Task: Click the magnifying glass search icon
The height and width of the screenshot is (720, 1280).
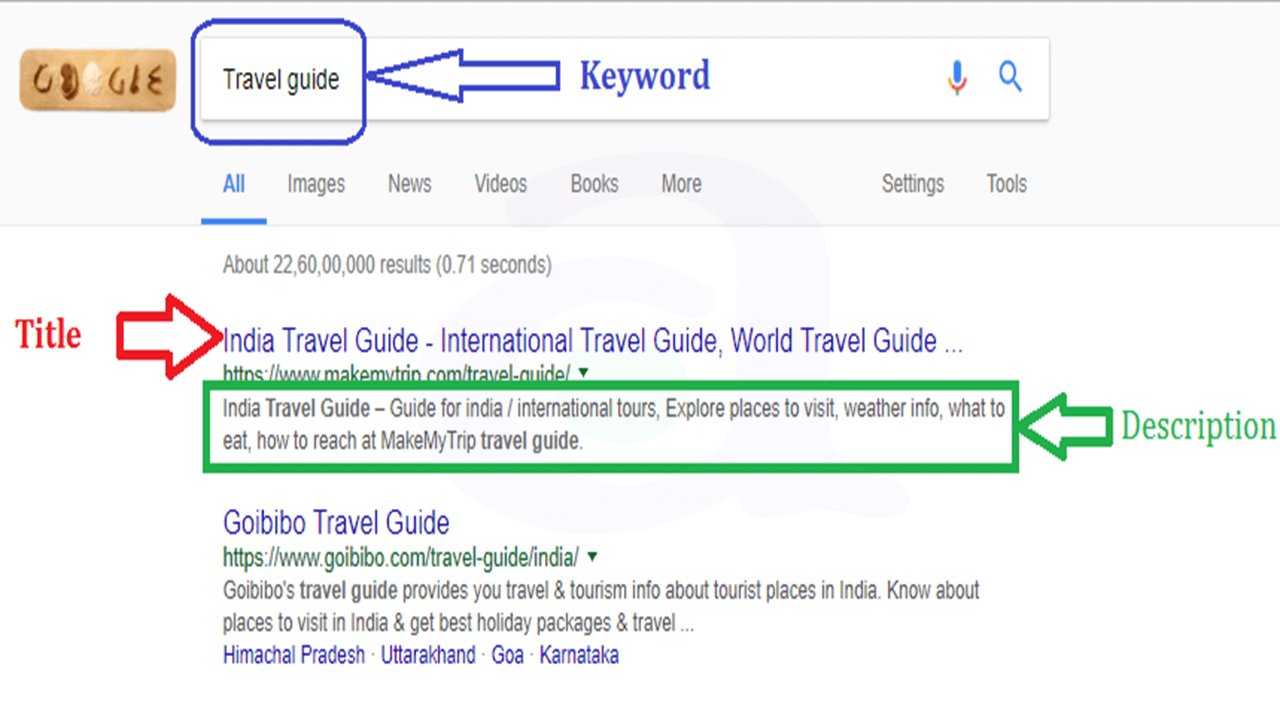Action: click(x=1010, y=77)
